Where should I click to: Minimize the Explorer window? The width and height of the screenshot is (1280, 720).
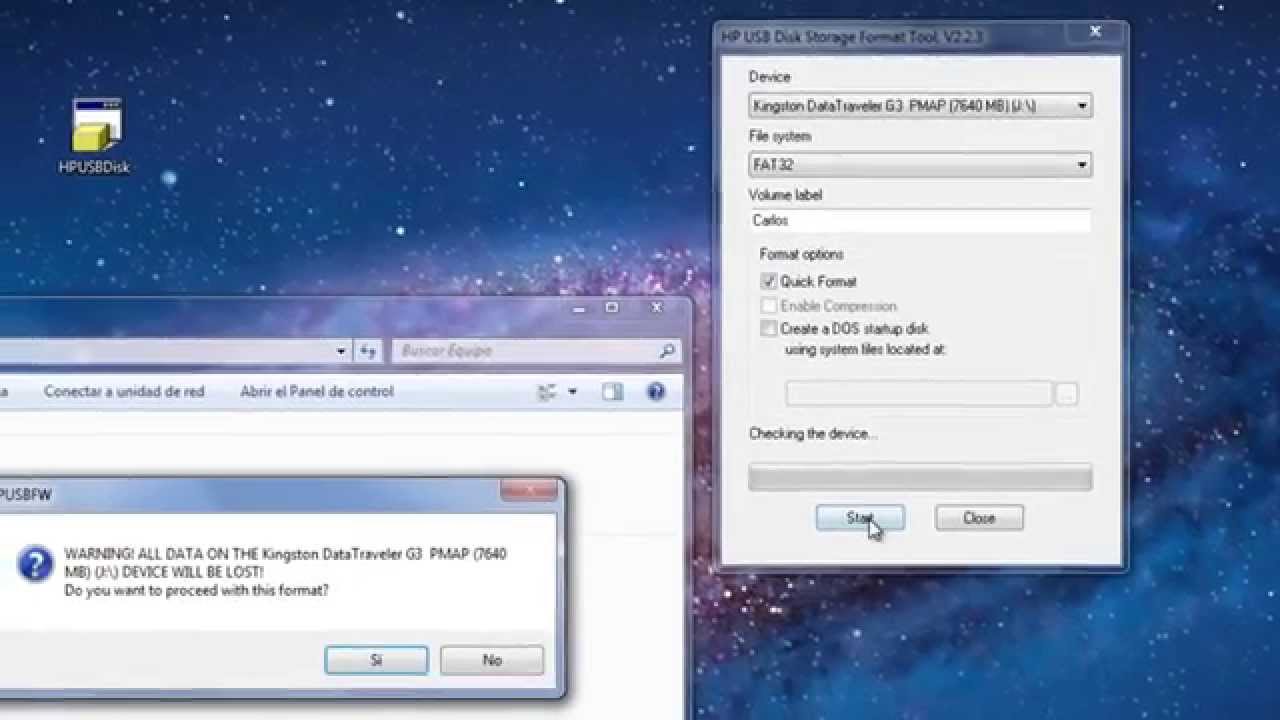(x=578, y=308)
